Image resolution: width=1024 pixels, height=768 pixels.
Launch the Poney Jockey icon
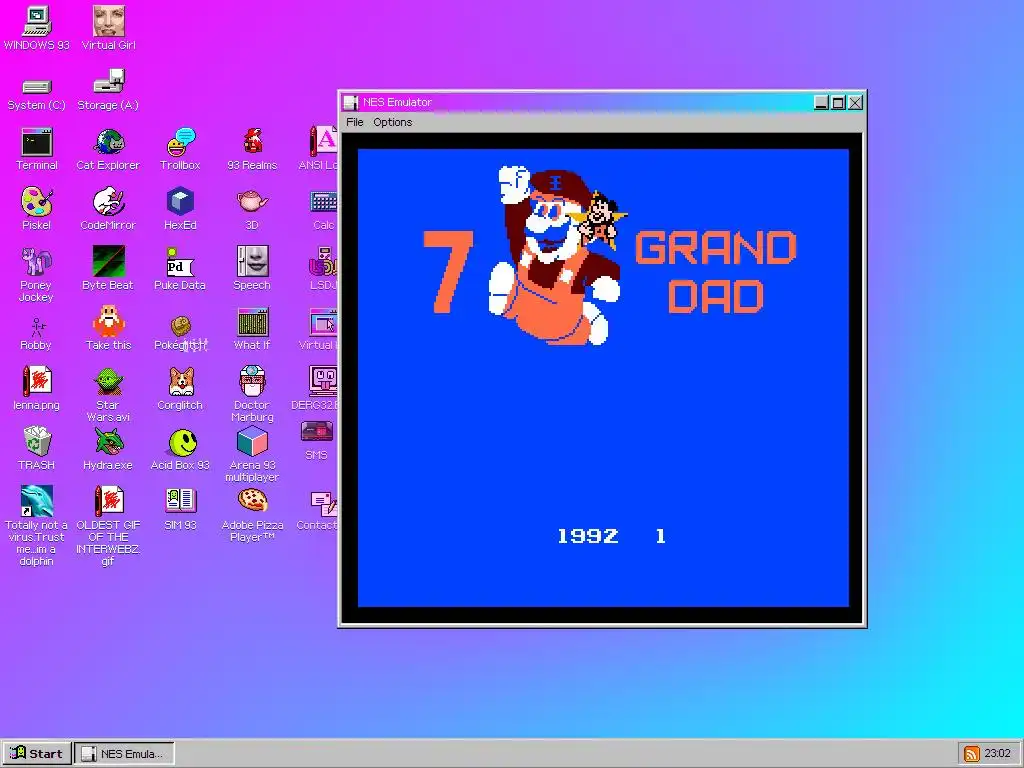coord(37,261)
